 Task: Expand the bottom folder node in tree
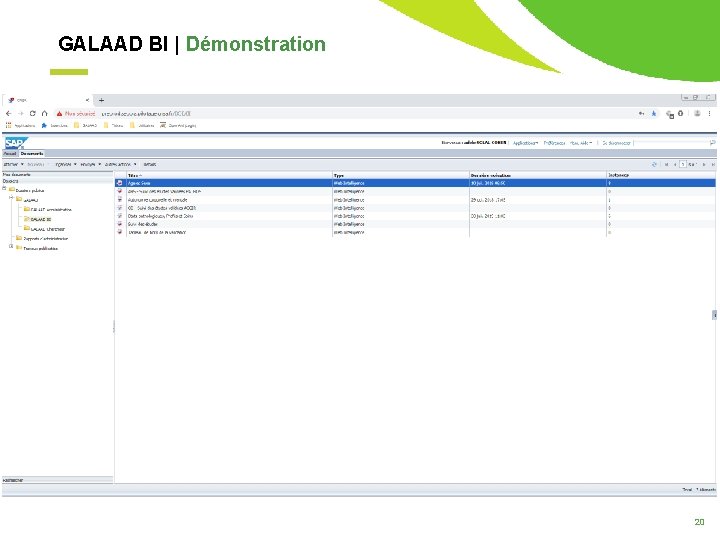[x=11, y=247]
